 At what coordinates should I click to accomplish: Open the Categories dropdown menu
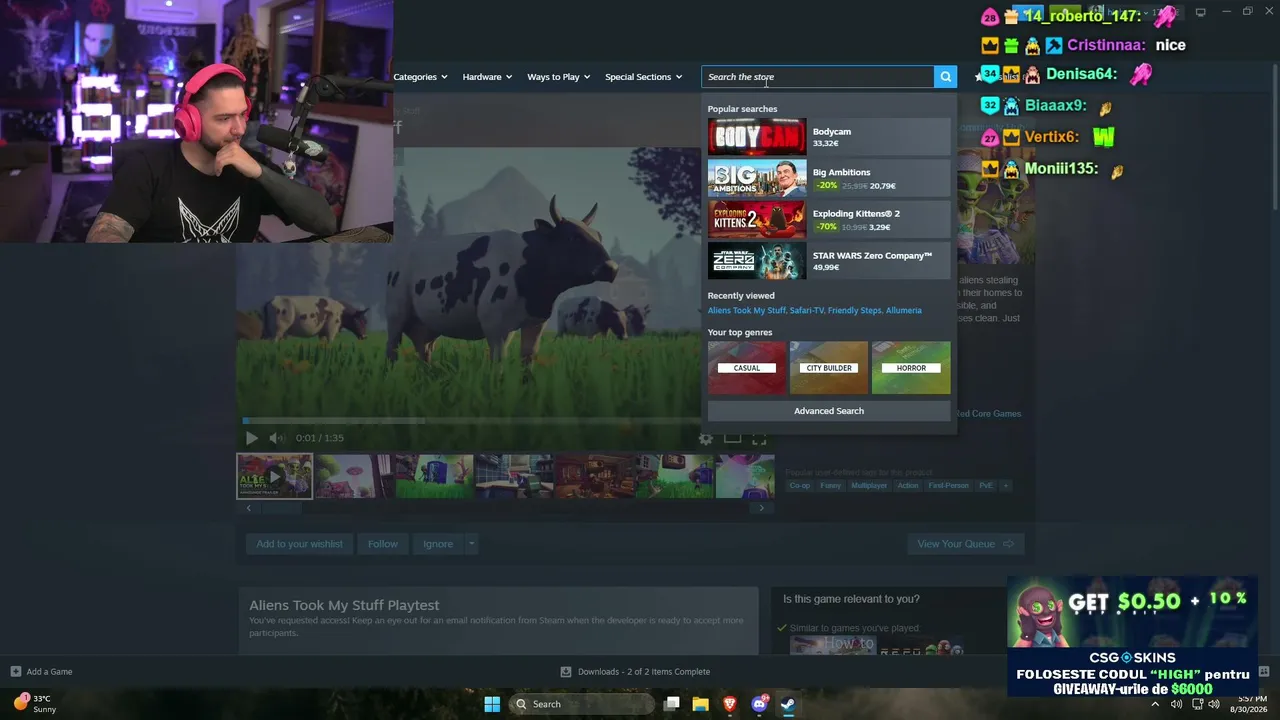click(421, 77)
